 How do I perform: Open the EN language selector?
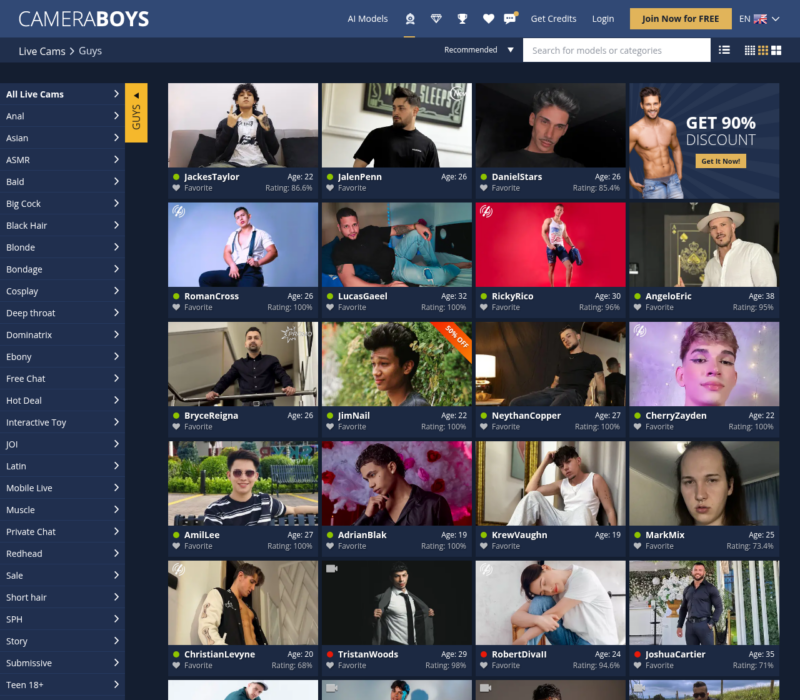point(759,19)
